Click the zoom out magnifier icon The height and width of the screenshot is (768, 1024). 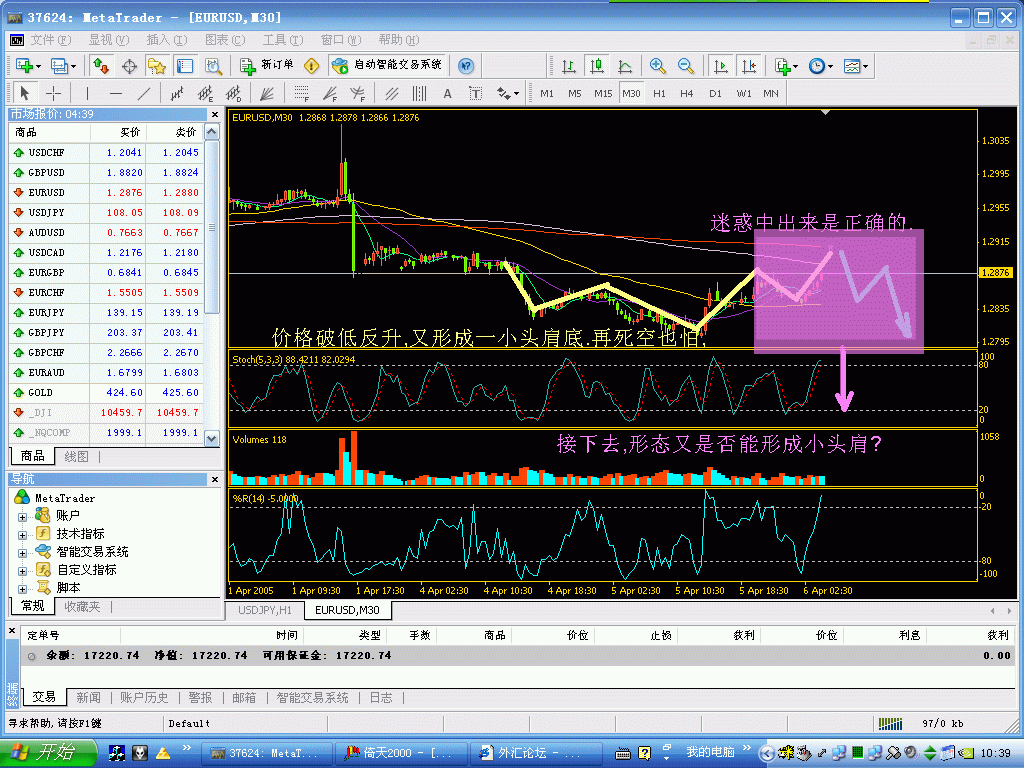coord(686,66)
